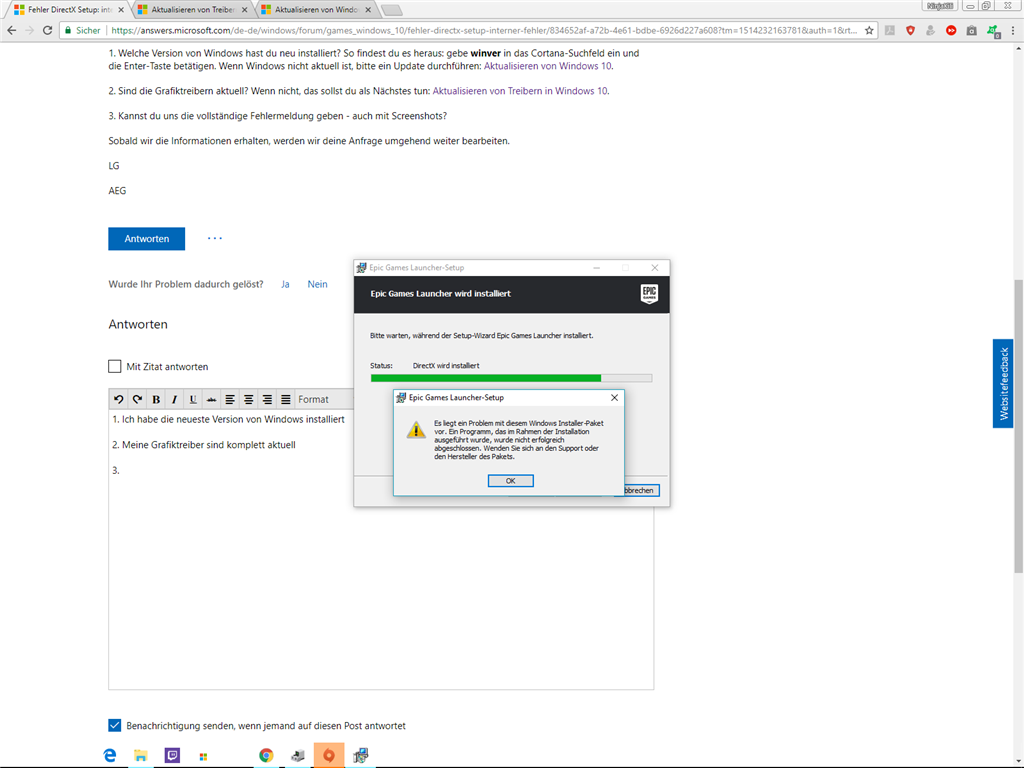Image resolution: width=1024 pixels, height=768 pixels.
Task: Switch to 'Aktualisieren von Treibern' browser tab
Action: click(192, 10)
